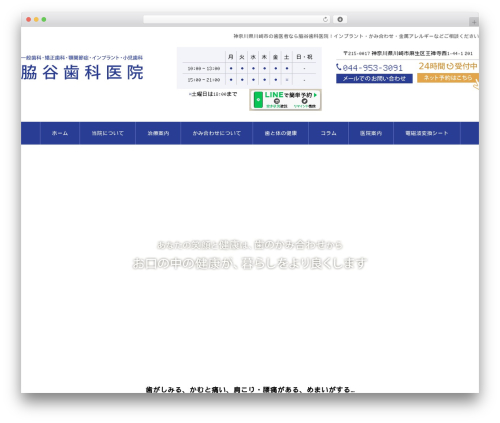Click the hero text お口の中の健康が、暮らしをより良くします

(x=250, y=263)
